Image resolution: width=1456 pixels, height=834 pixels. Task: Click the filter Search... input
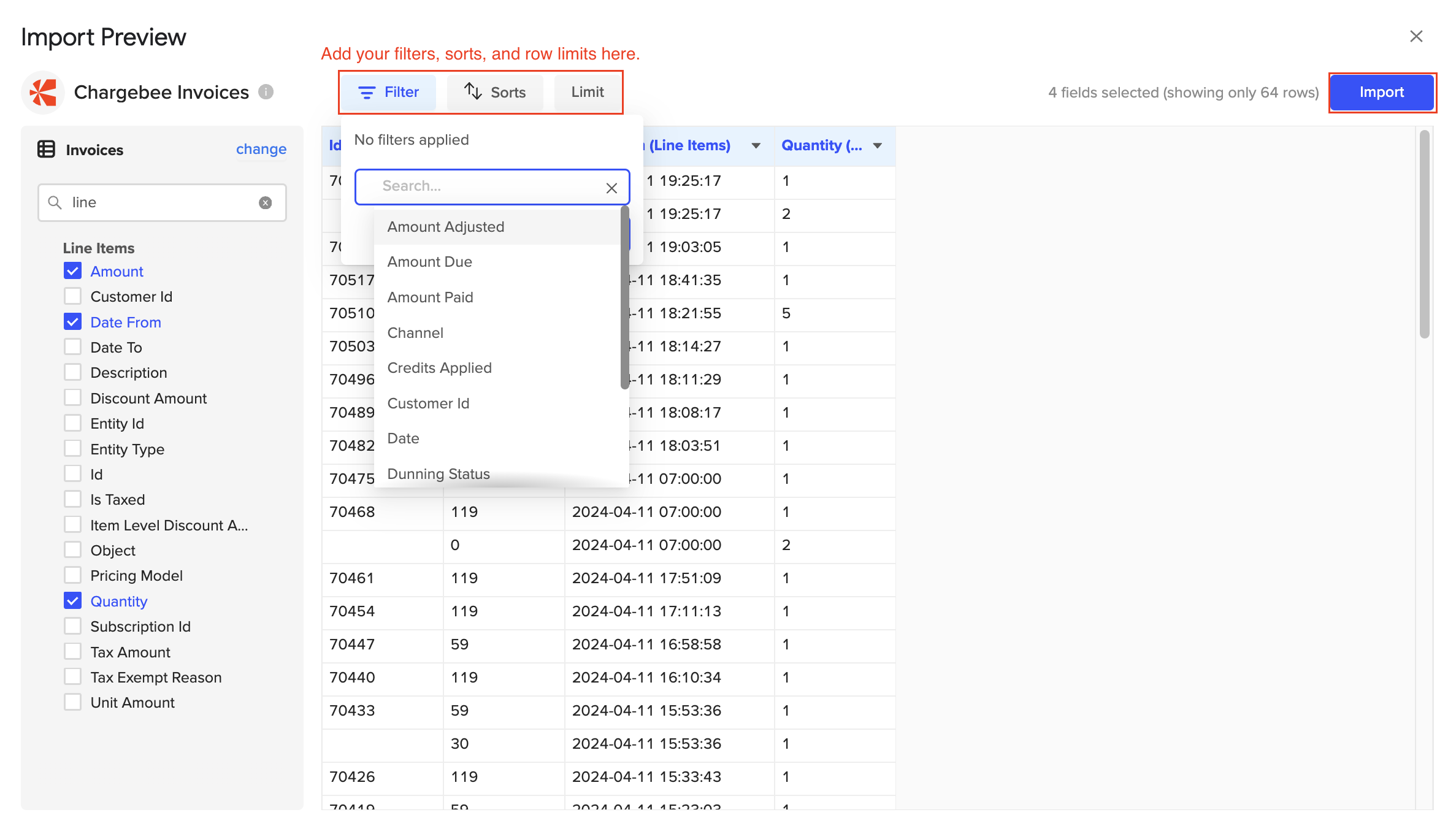point(492,187)
